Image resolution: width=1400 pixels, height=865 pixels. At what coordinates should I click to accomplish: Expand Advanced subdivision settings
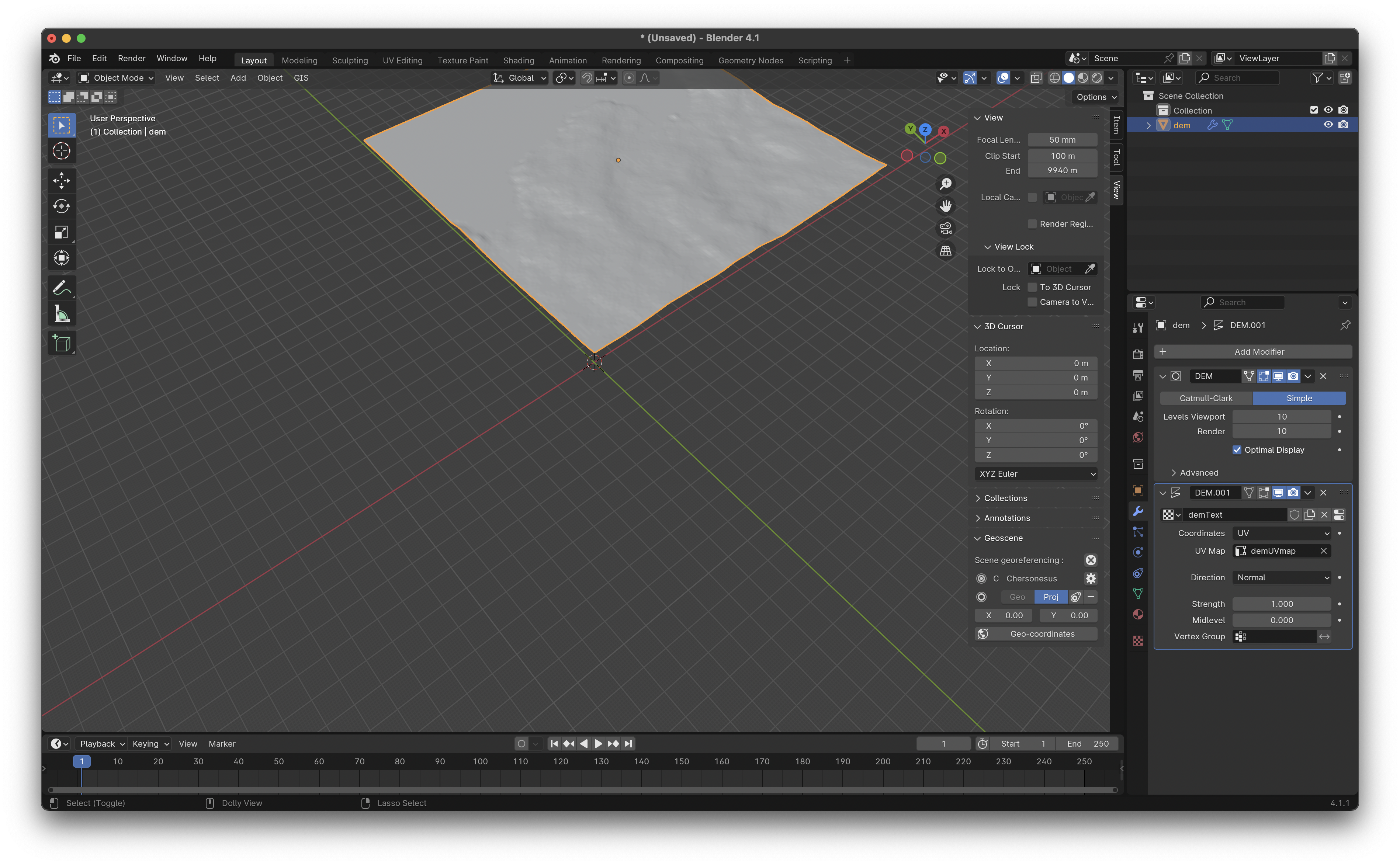click(1199, 473)
